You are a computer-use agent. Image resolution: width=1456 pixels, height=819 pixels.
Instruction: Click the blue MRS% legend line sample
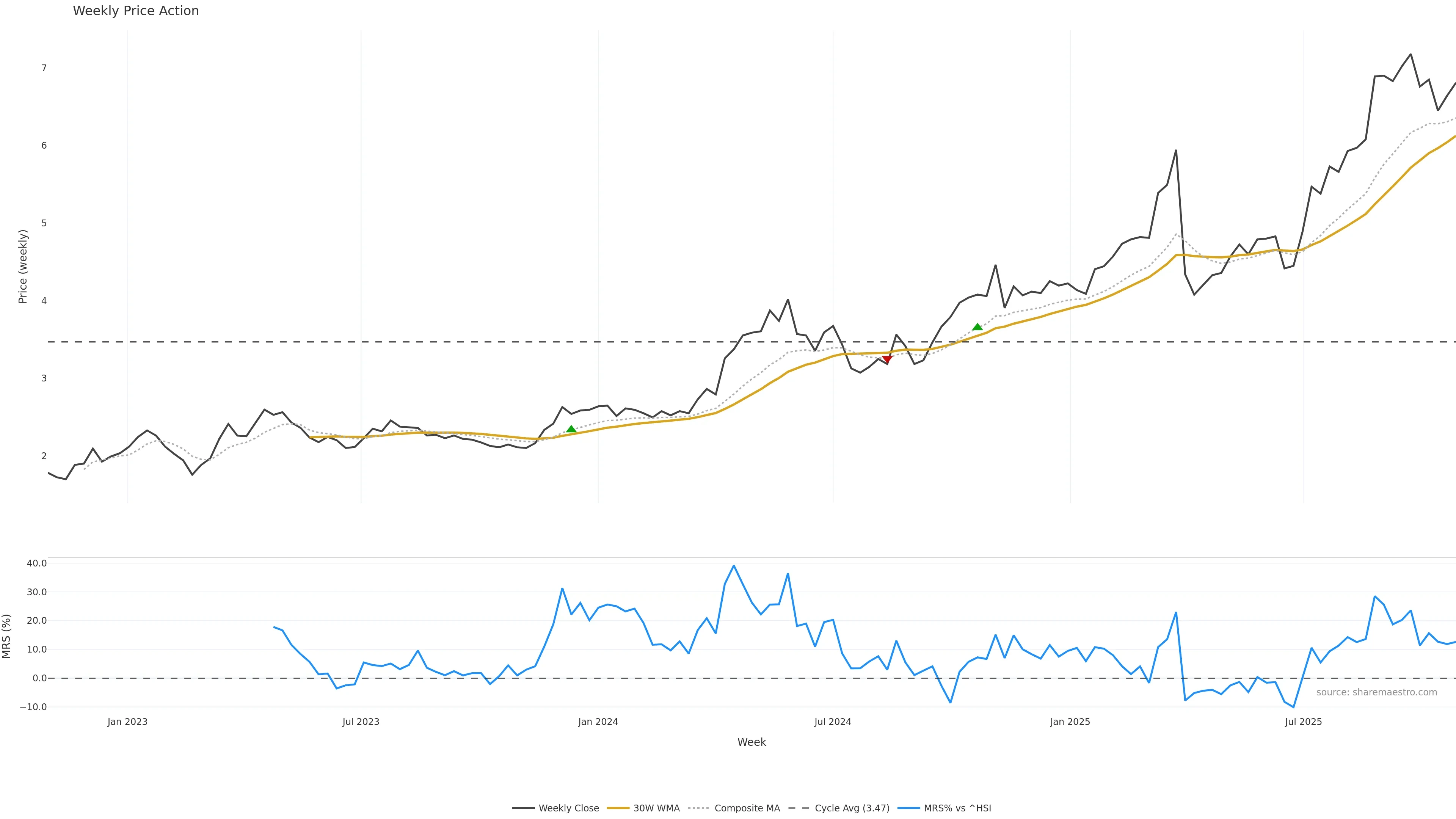pyautogui.click(x=908, y=808)
